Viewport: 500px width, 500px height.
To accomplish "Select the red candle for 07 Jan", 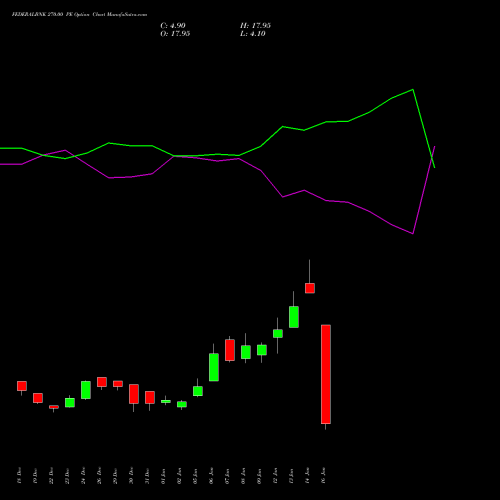I will pyautogui.click(x=230, y=350).
